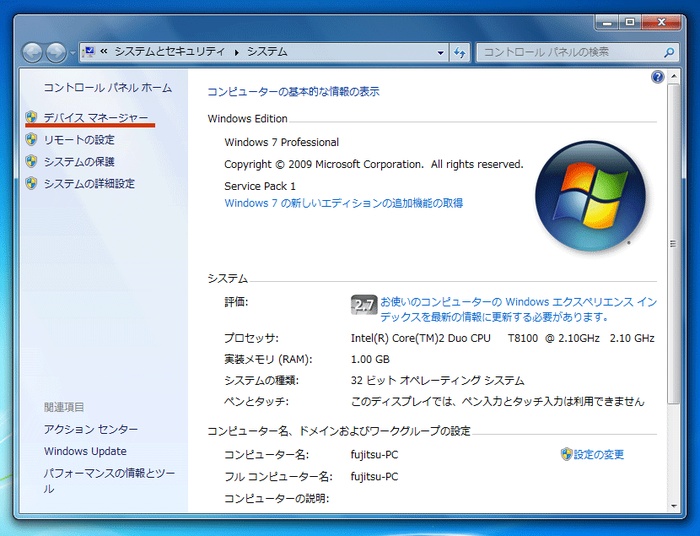The height and width of the screenshot is (536, 700).
Task: Go to コントロール パネル ホーム
Action: pos(108,87)
